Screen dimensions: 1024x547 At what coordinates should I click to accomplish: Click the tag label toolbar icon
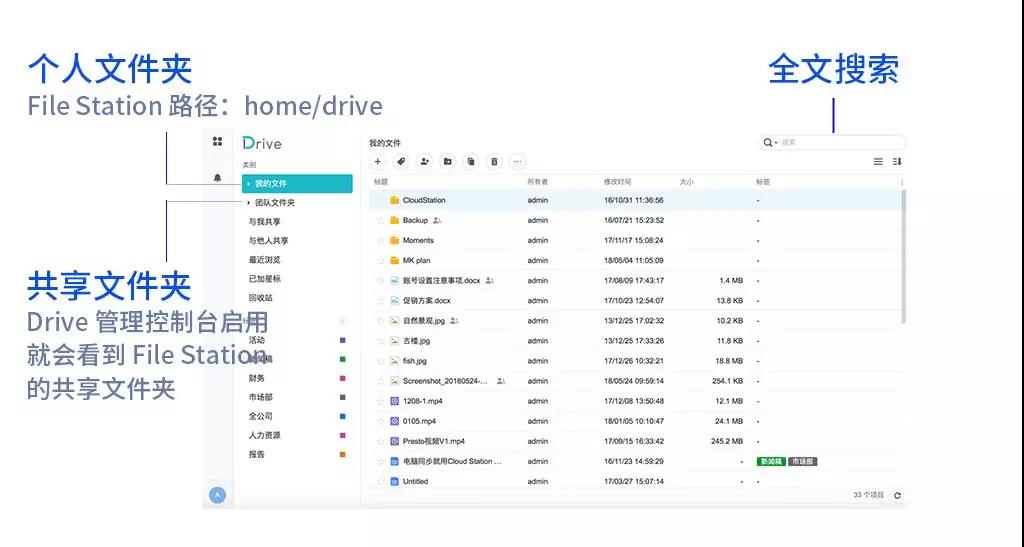coord(401,161)
